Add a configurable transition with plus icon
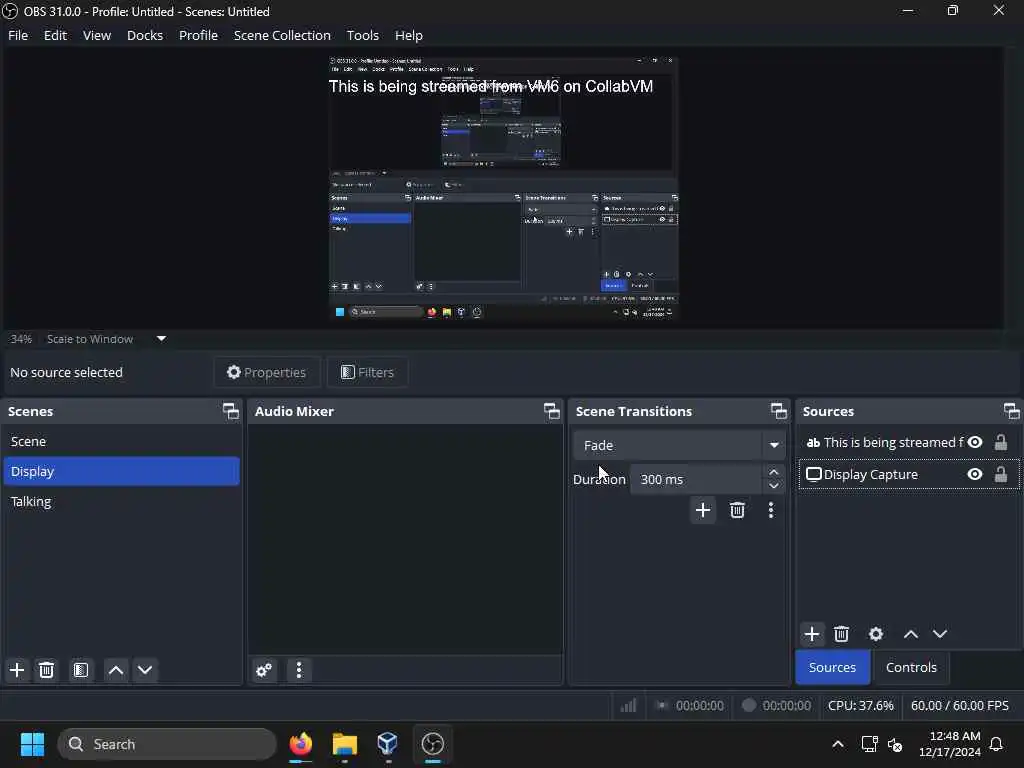 click(x=703, y=510)
